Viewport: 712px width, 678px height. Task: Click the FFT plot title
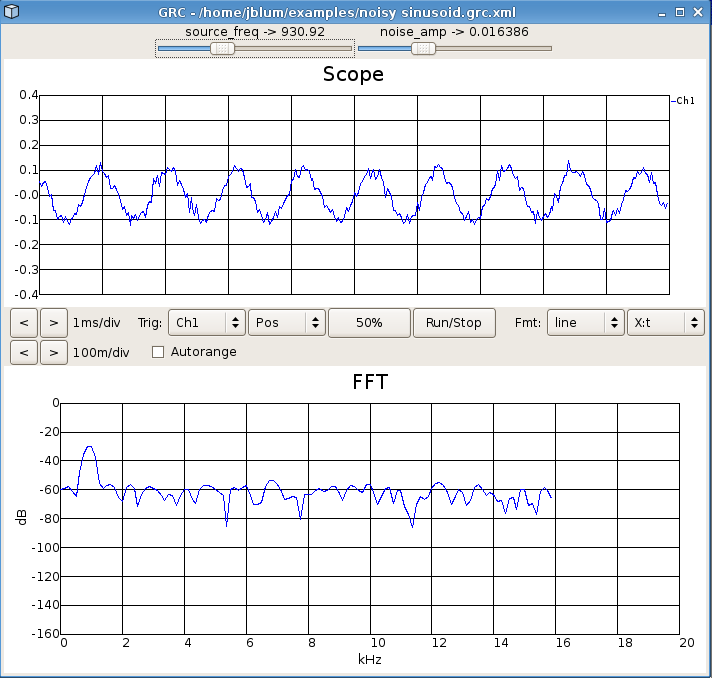[x=370, y=382]
